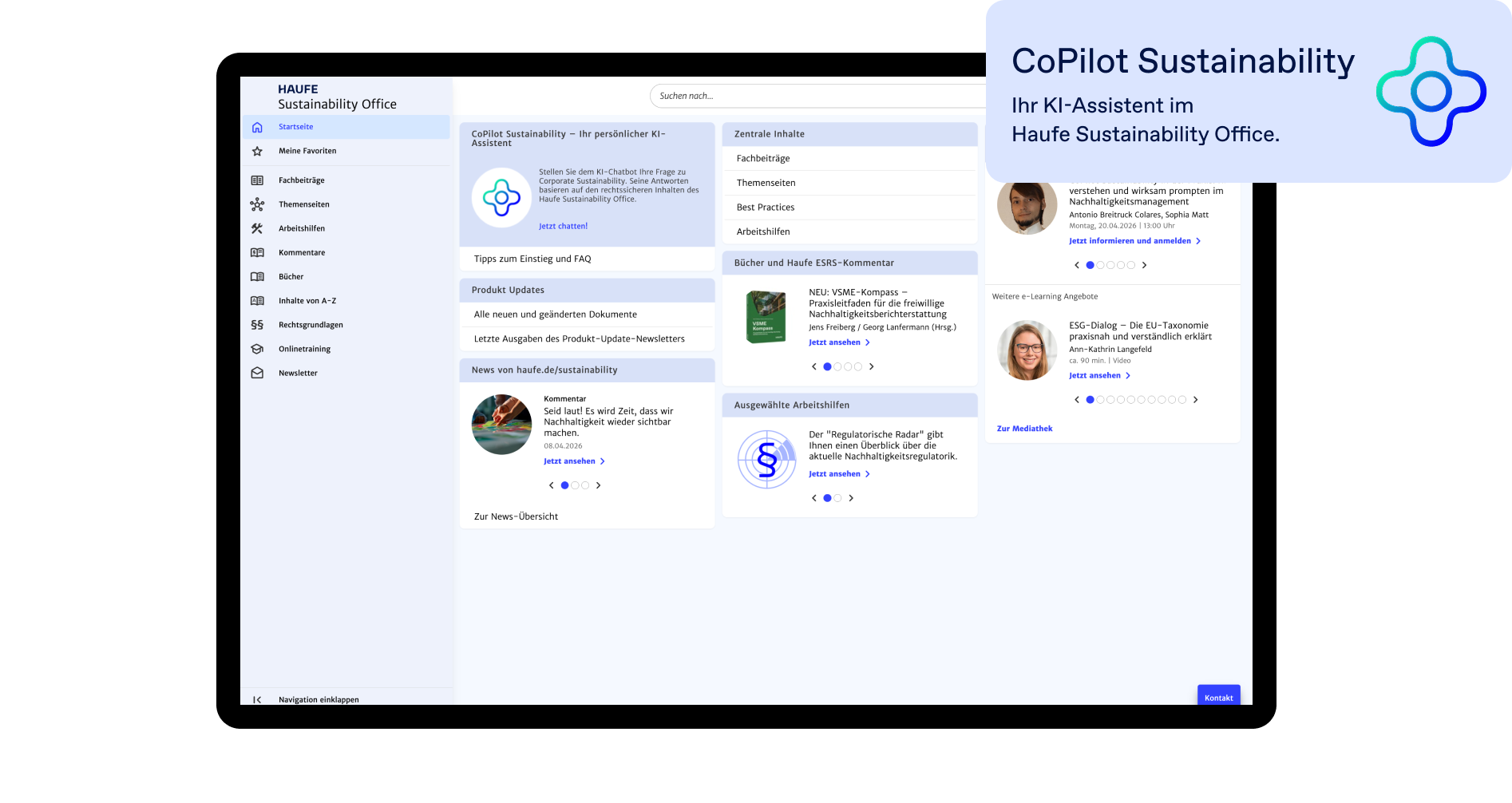1512x803 pixels.
Task: Click the Rechtsgrundlagen paragraph symbol icon
Action: (257, 325)
